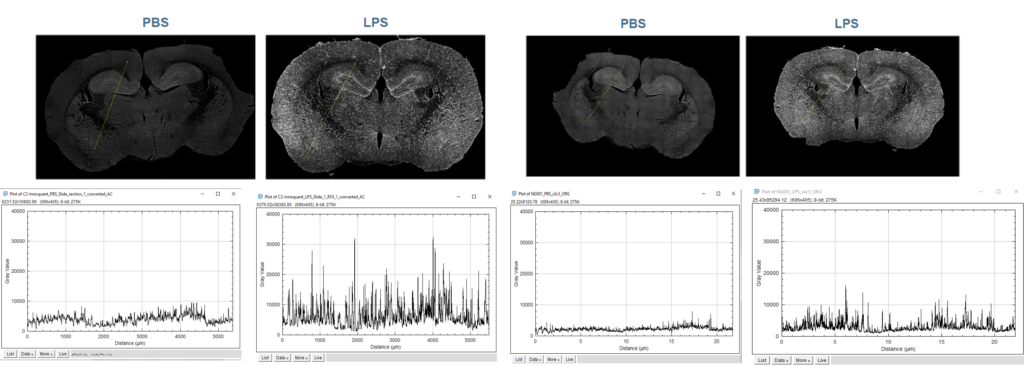Close the NG001_PBS plot window
Screen dimensions: 1024x366
[732, 193]
